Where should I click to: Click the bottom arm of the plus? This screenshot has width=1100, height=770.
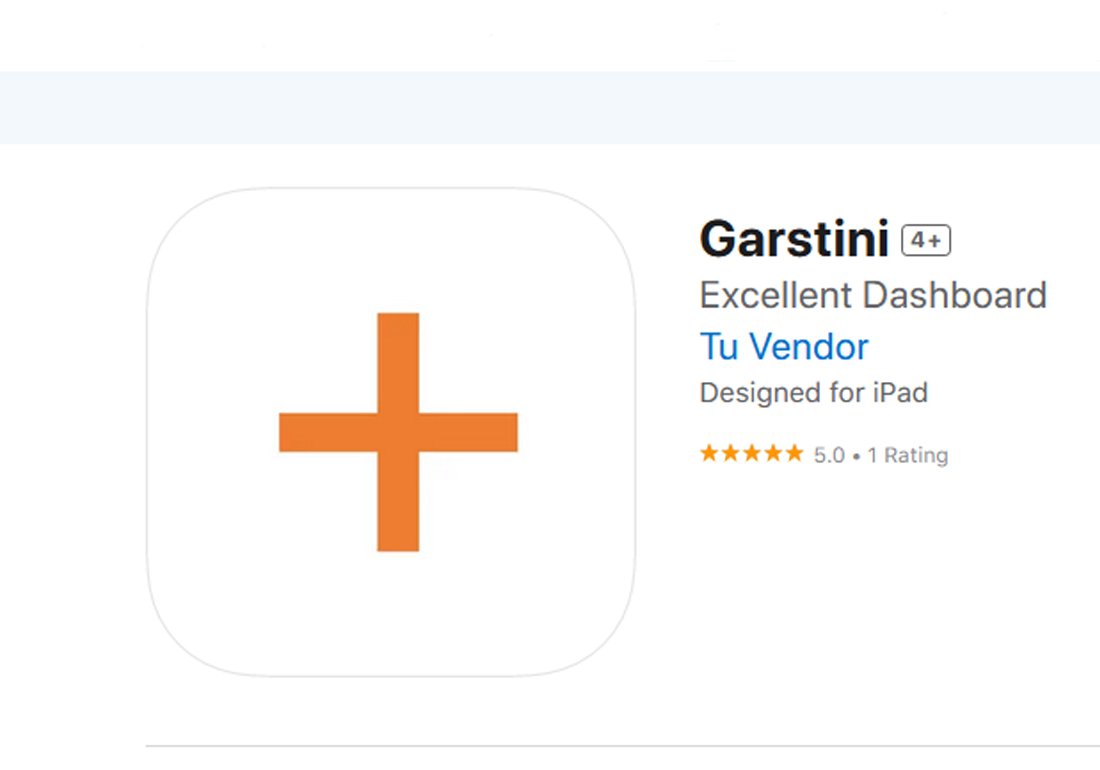(x=398, y=501)
